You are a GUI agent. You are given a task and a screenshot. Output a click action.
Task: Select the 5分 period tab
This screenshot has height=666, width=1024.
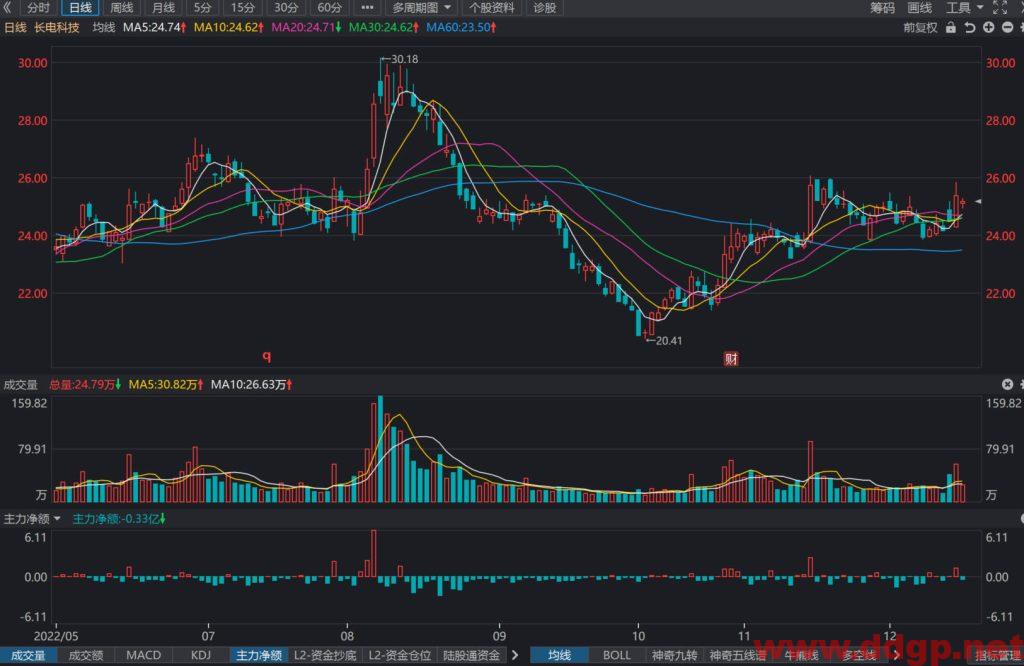click(x=202, y=8)
